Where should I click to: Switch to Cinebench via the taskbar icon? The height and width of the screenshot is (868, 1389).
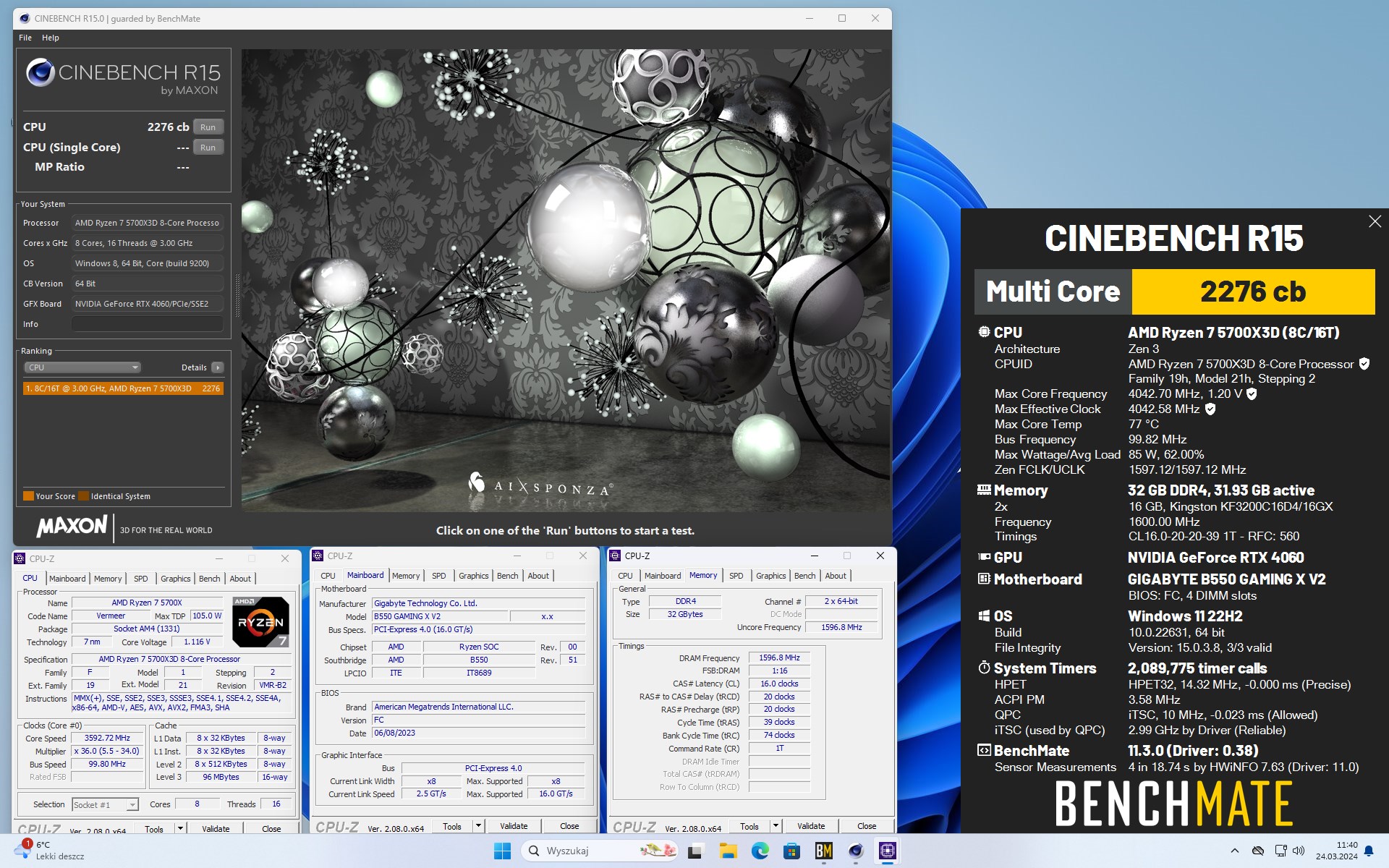point(855,851)
